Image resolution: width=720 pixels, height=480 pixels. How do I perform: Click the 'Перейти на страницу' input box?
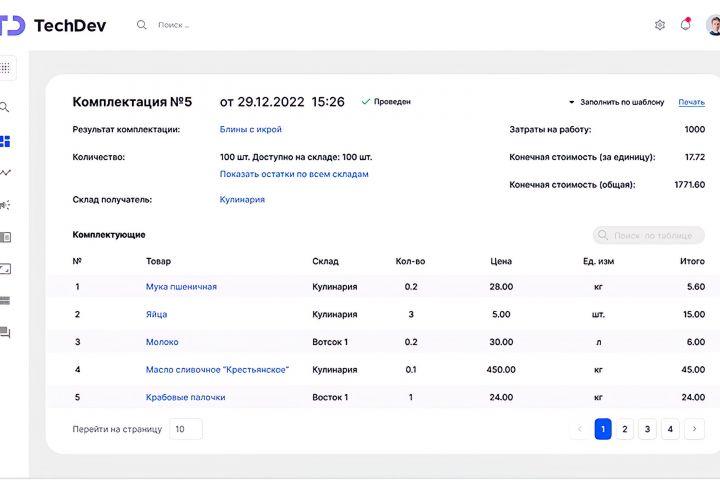[186, 429]
